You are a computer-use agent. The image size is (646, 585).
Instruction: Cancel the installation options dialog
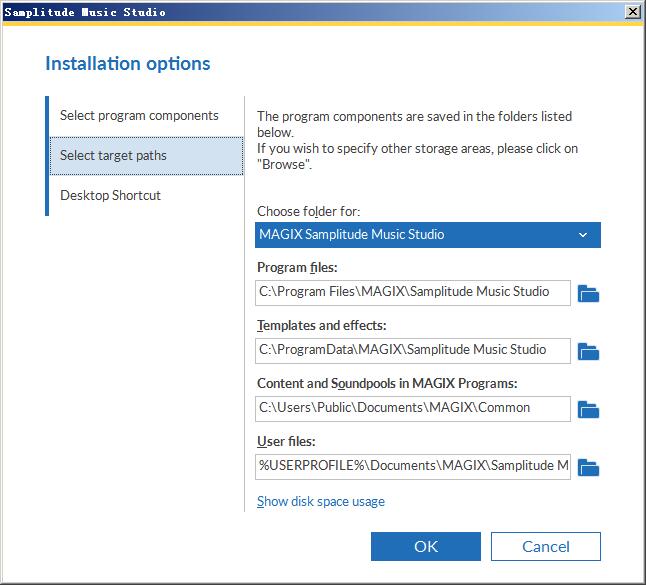coord(545,546)
